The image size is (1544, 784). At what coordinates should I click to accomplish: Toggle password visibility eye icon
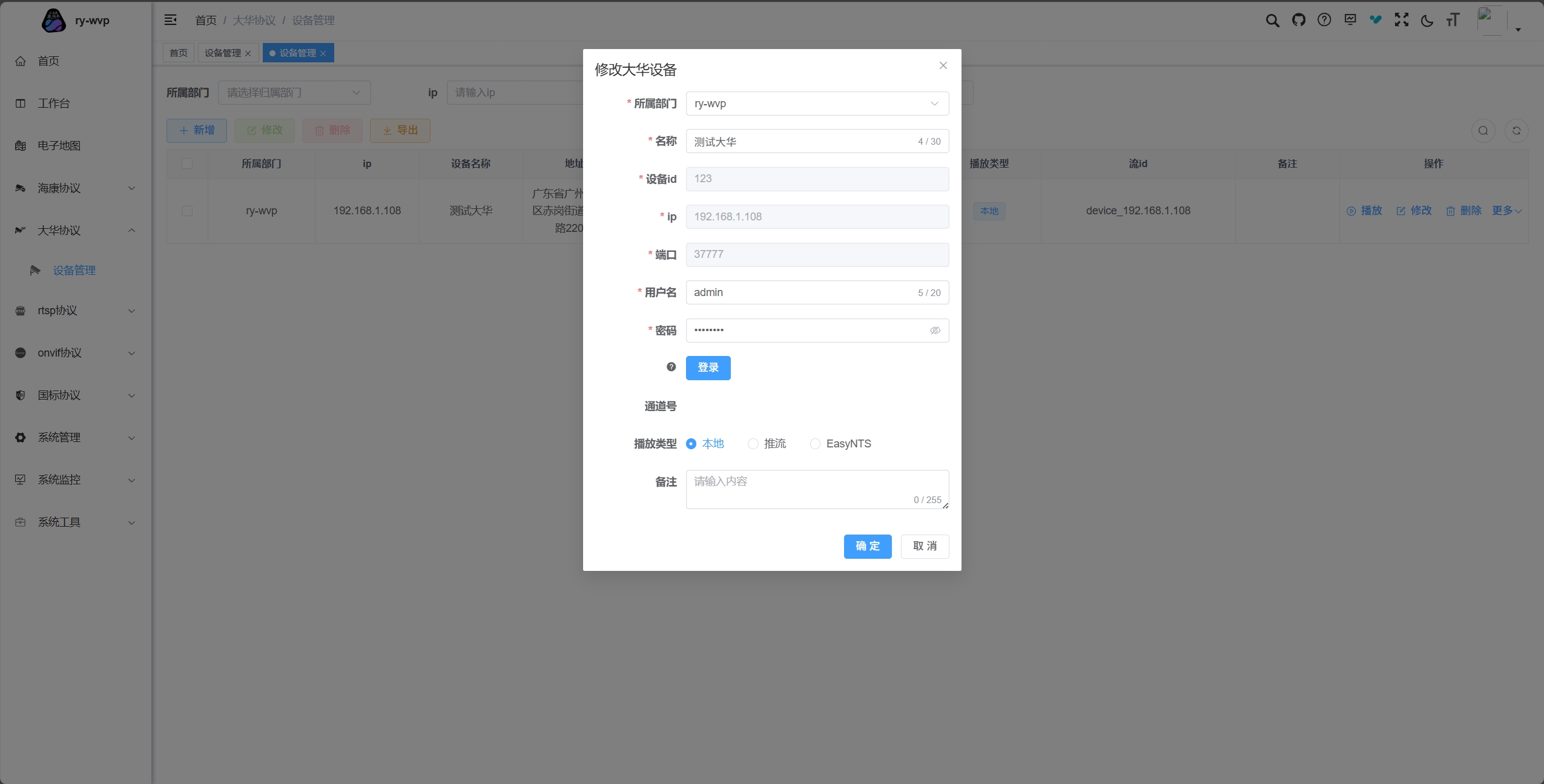click(935, 331)
